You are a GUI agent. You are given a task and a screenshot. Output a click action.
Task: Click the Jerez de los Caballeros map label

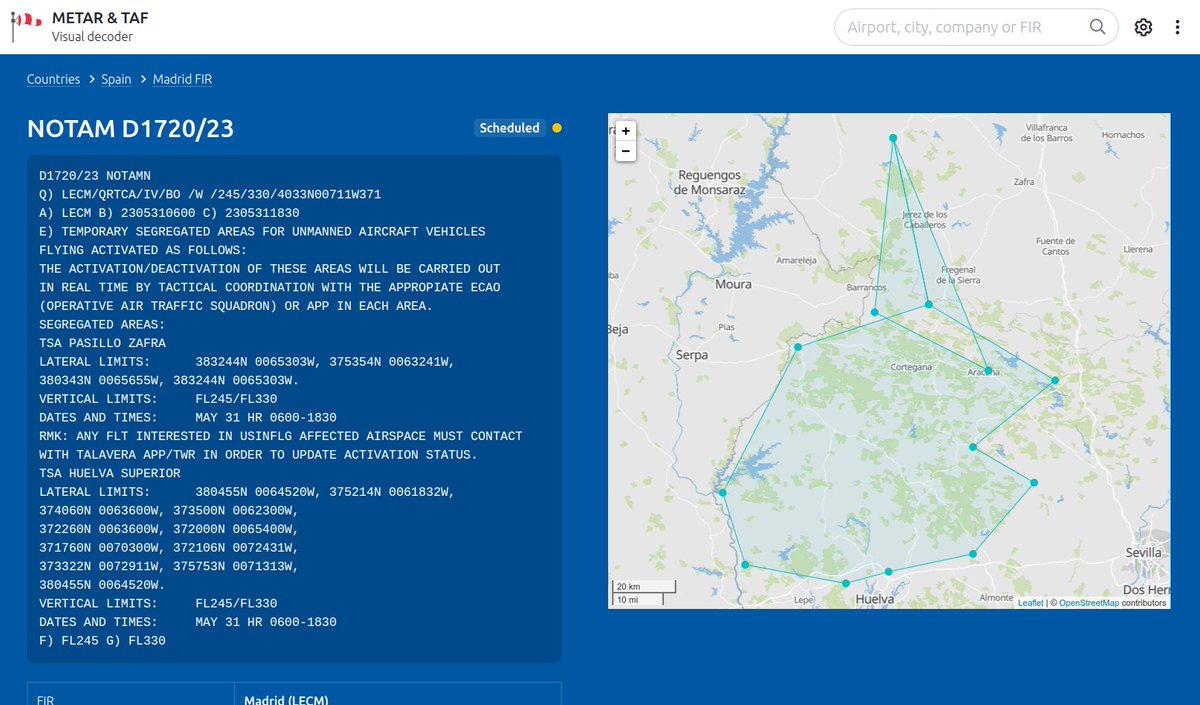pyautogui.click(x=924, y=219)
